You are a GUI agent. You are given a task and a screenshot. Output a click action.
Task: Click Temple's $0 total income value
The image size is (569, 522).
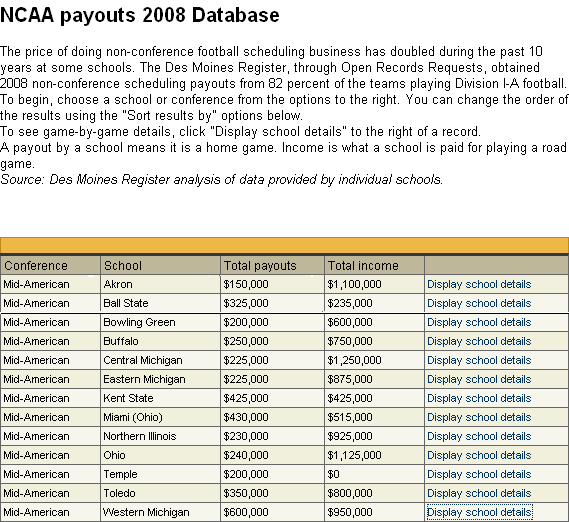tap(333, 474)
